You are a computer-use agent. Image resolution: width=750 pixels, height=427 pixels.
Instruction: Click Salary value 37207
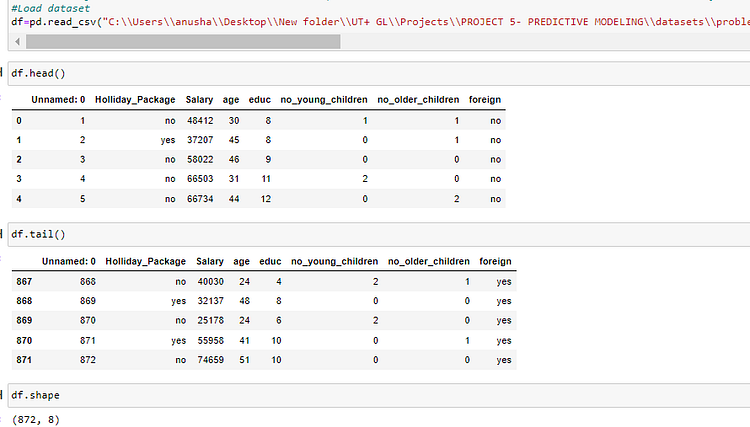(200, 140)
